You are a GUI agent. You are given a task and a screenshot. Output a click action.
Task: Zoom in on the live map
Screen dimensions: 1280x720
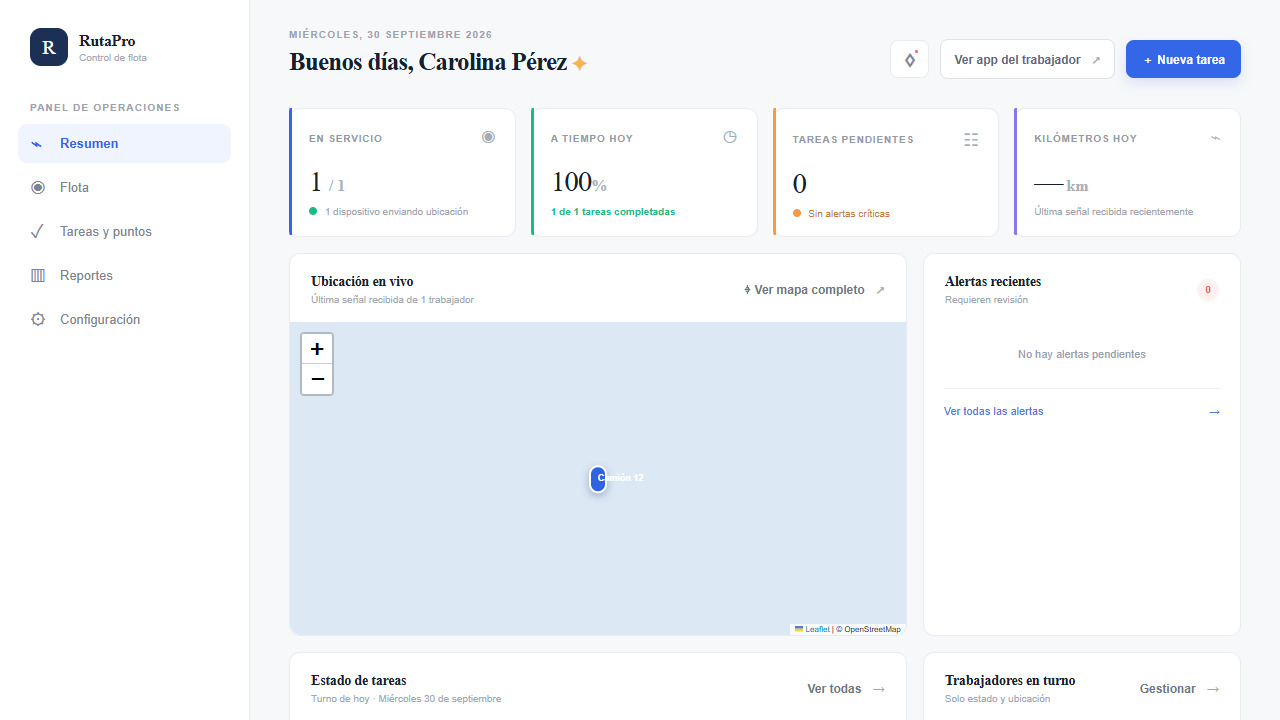point(317,349)
